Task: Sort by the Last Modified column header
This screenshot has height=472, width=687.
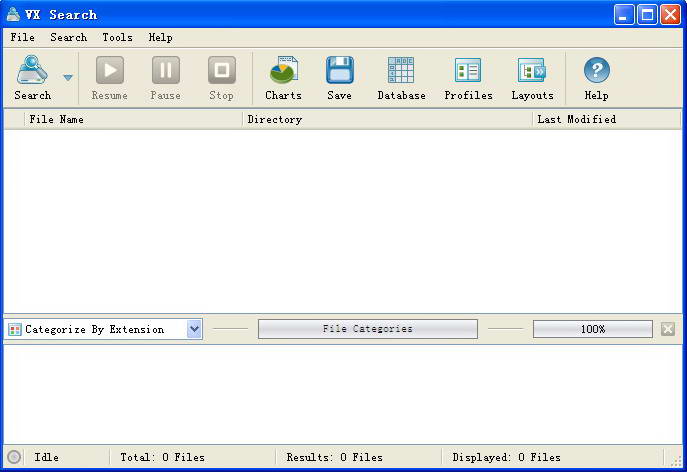Action: (x=607, y=119)
